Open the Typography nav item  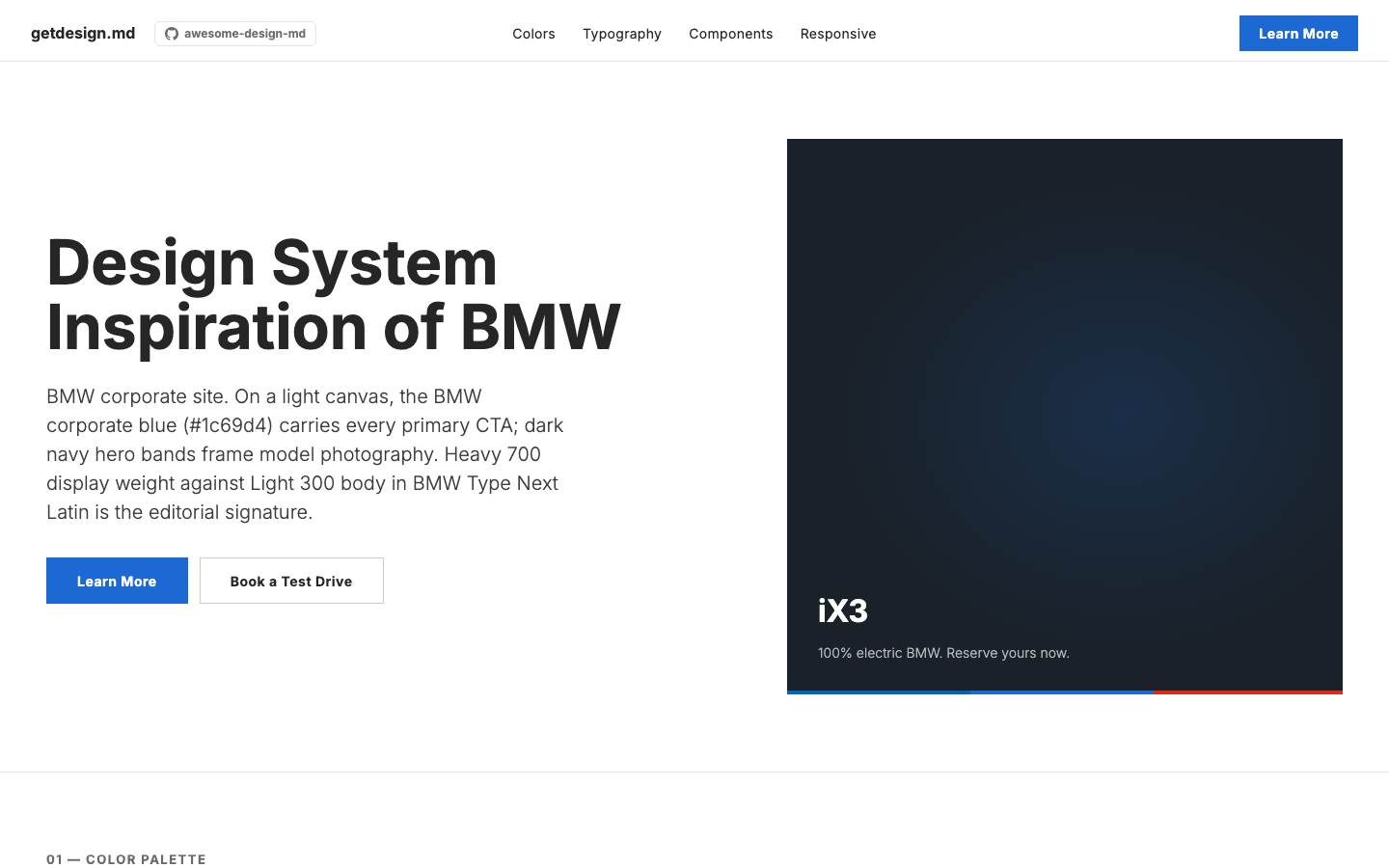[x=621, y=34]
